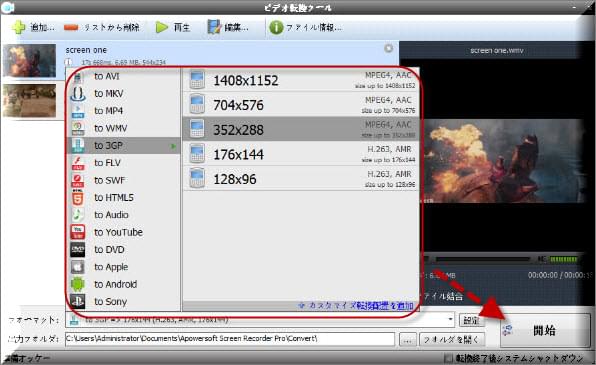Choose the 176x144 H.263 AMR preset
This screenshot has width=596, height=365.
coord(301,154)
